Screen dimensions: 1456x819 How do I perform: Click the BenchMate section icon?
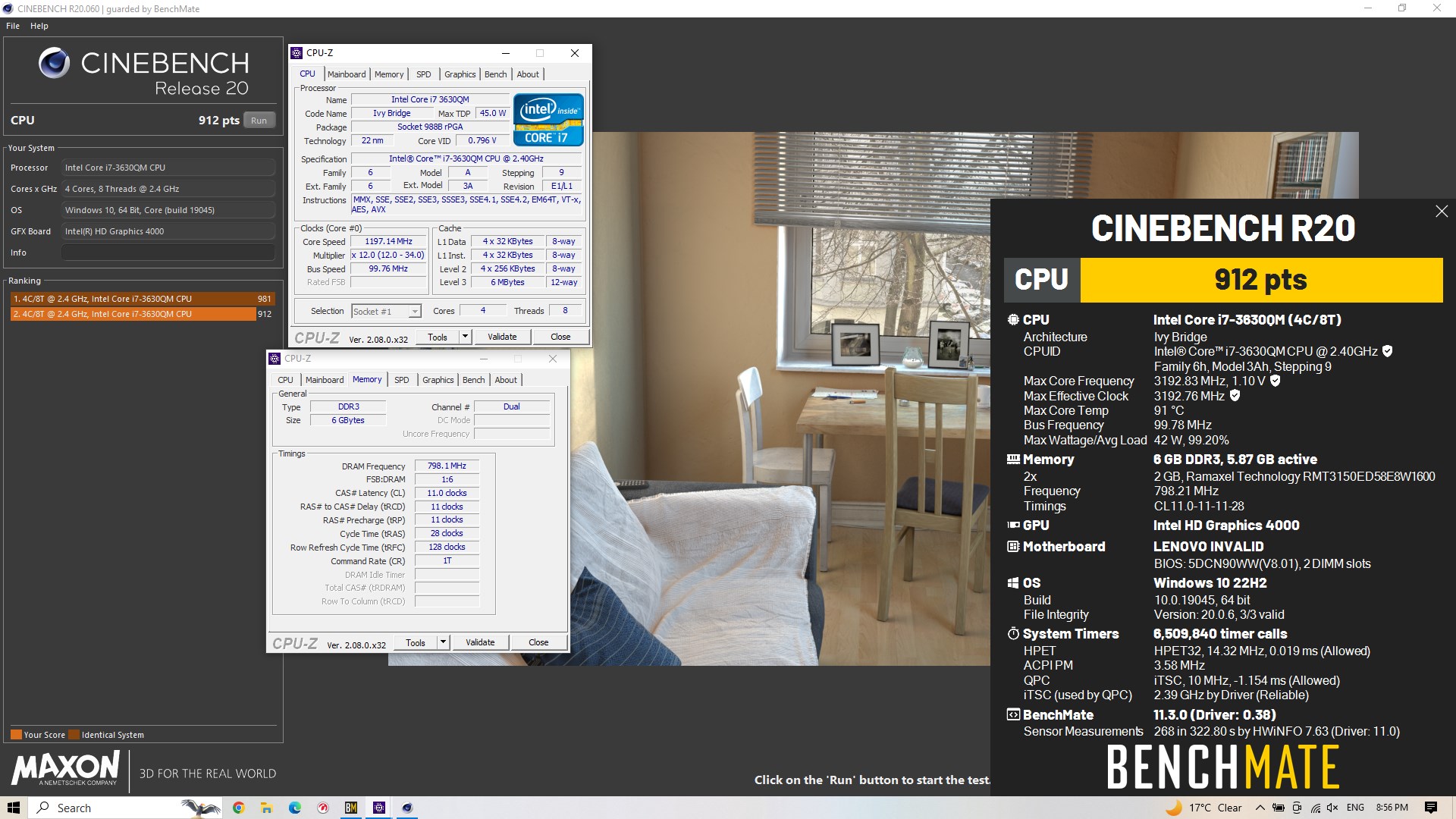pos(1013,714)
